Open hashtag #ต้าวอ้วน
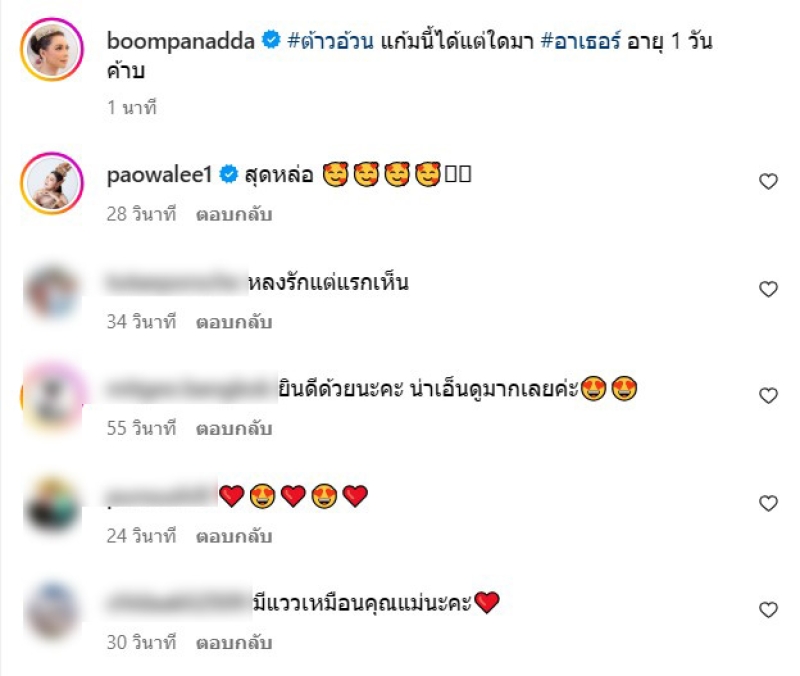 pyautogui.click(x=331, y=41)
